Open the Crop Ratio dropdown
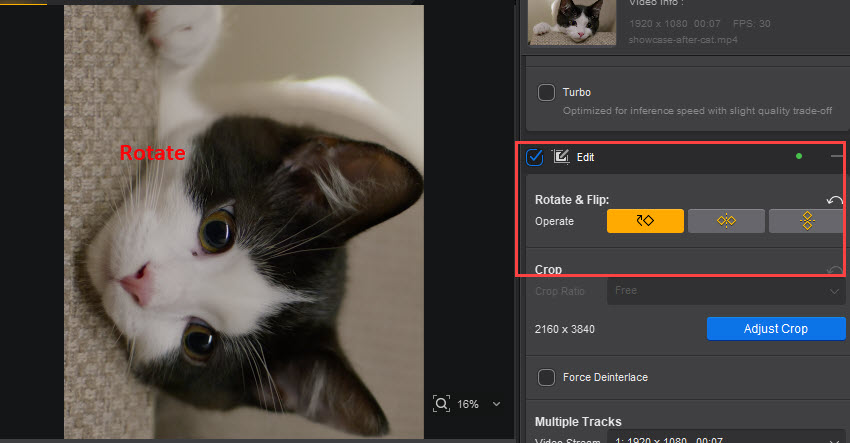The image size is (850, 443). [x=726, y=291]
